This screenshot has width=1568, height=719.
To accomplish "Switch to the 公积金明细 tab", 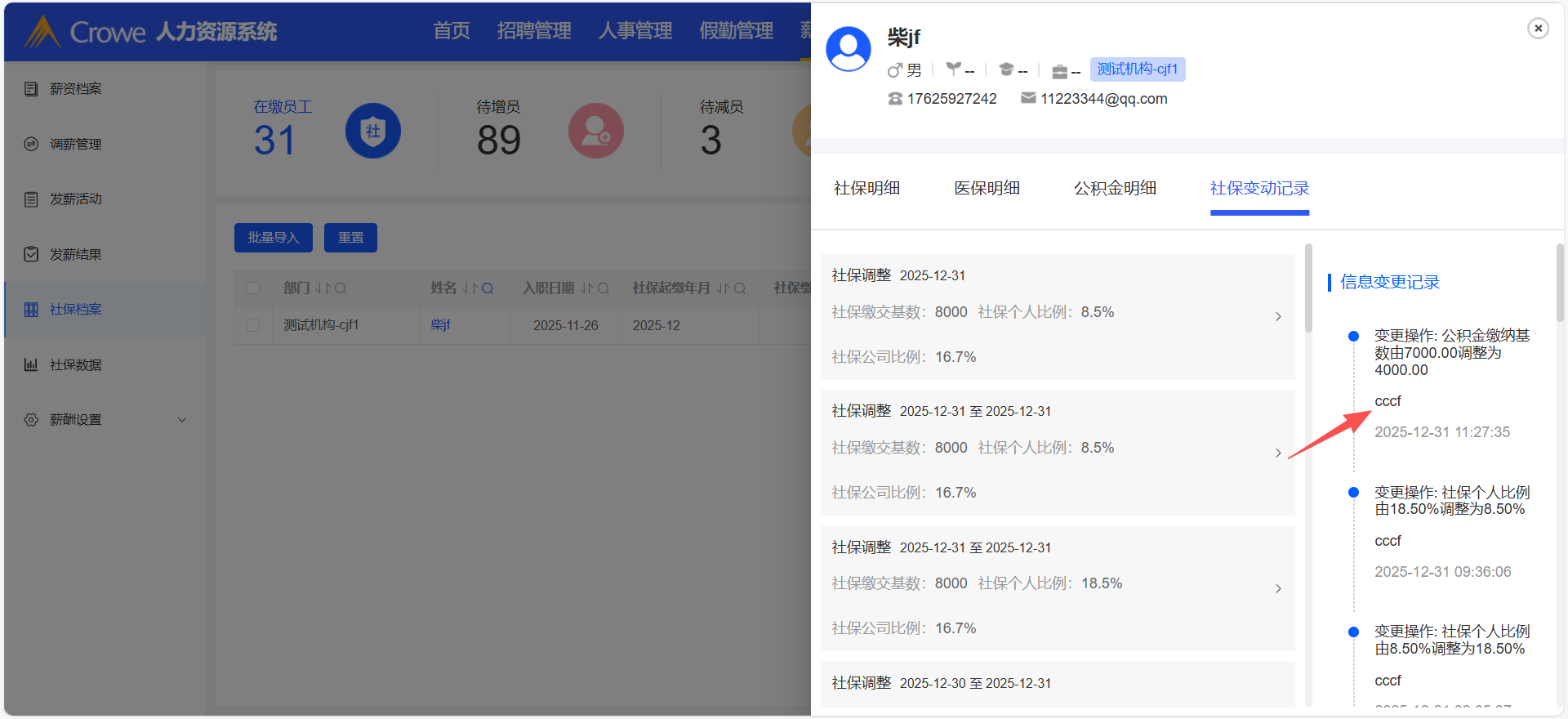I will (1115, 189).
